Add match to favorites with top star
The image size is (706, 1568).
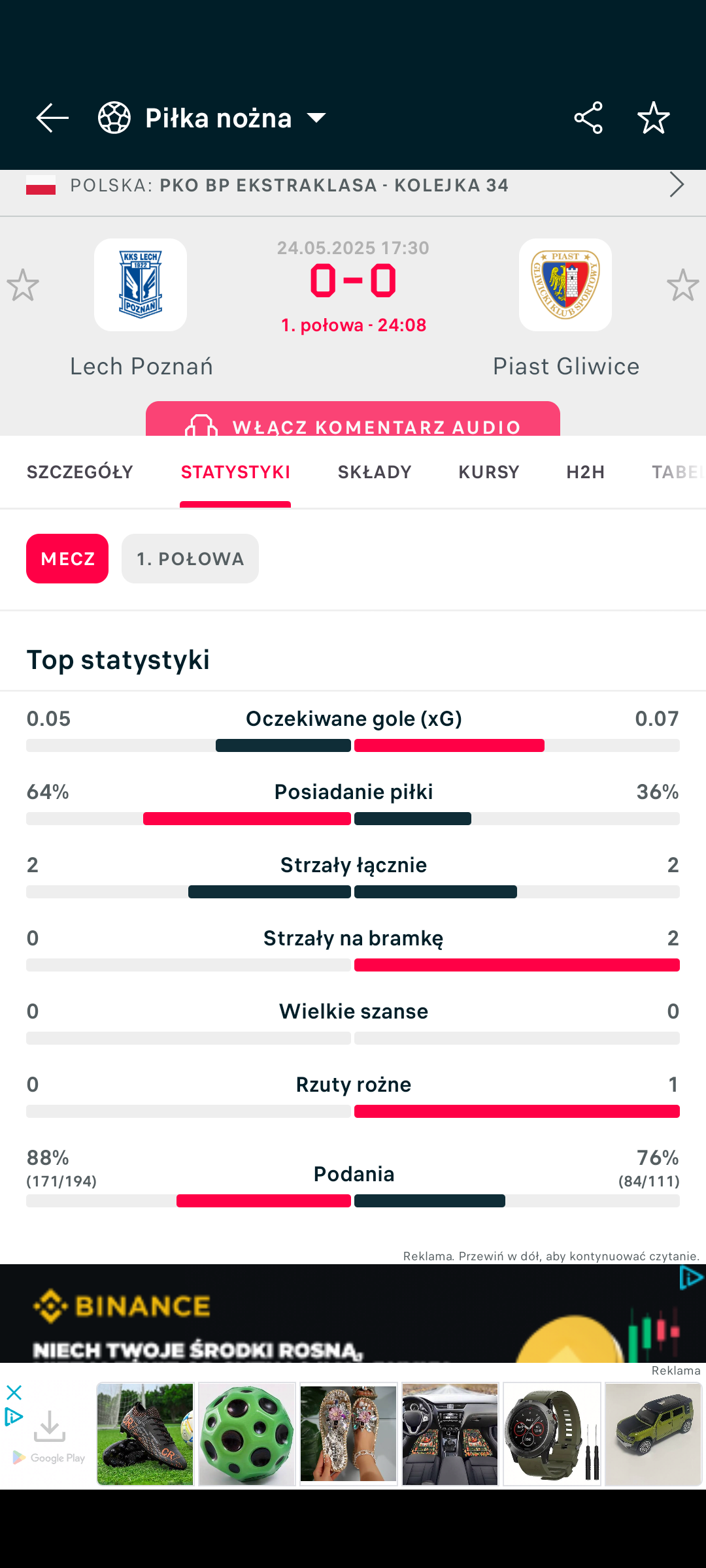click(x=653, y=118)
